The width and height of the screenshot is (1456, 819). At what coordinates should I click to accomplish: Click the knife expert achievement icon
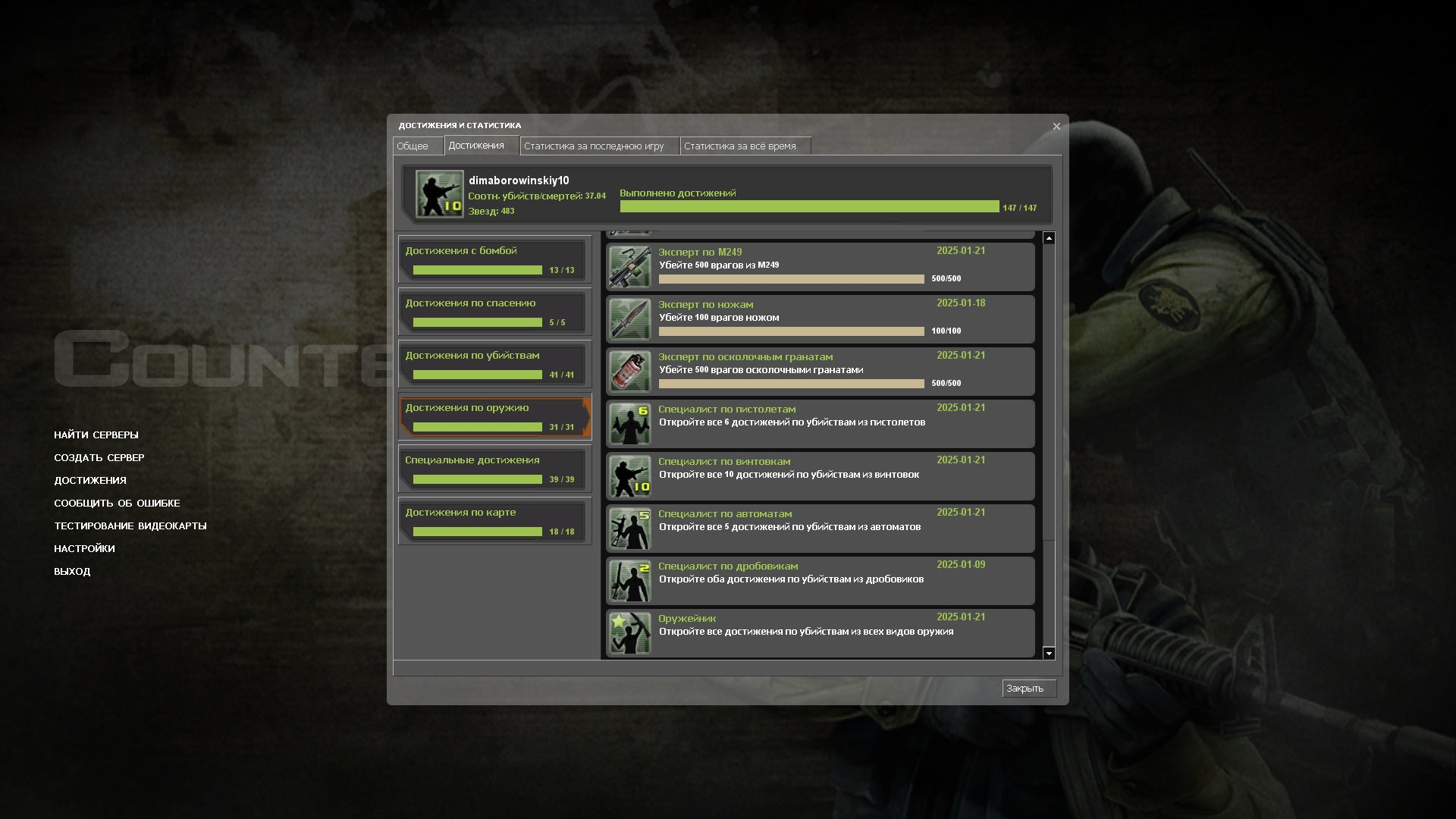(629, 319)
